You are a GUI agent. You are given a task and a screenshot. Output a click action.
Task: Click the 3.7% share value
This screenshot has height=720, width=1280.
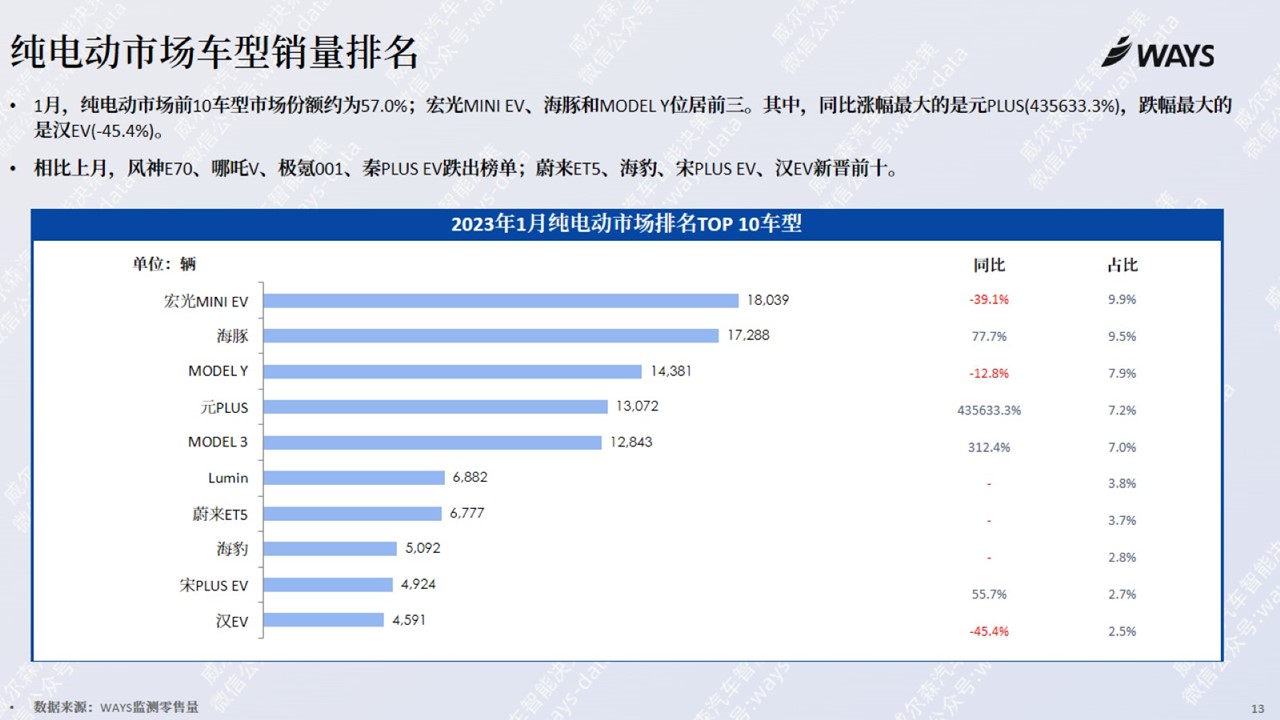click(1122, 520)
